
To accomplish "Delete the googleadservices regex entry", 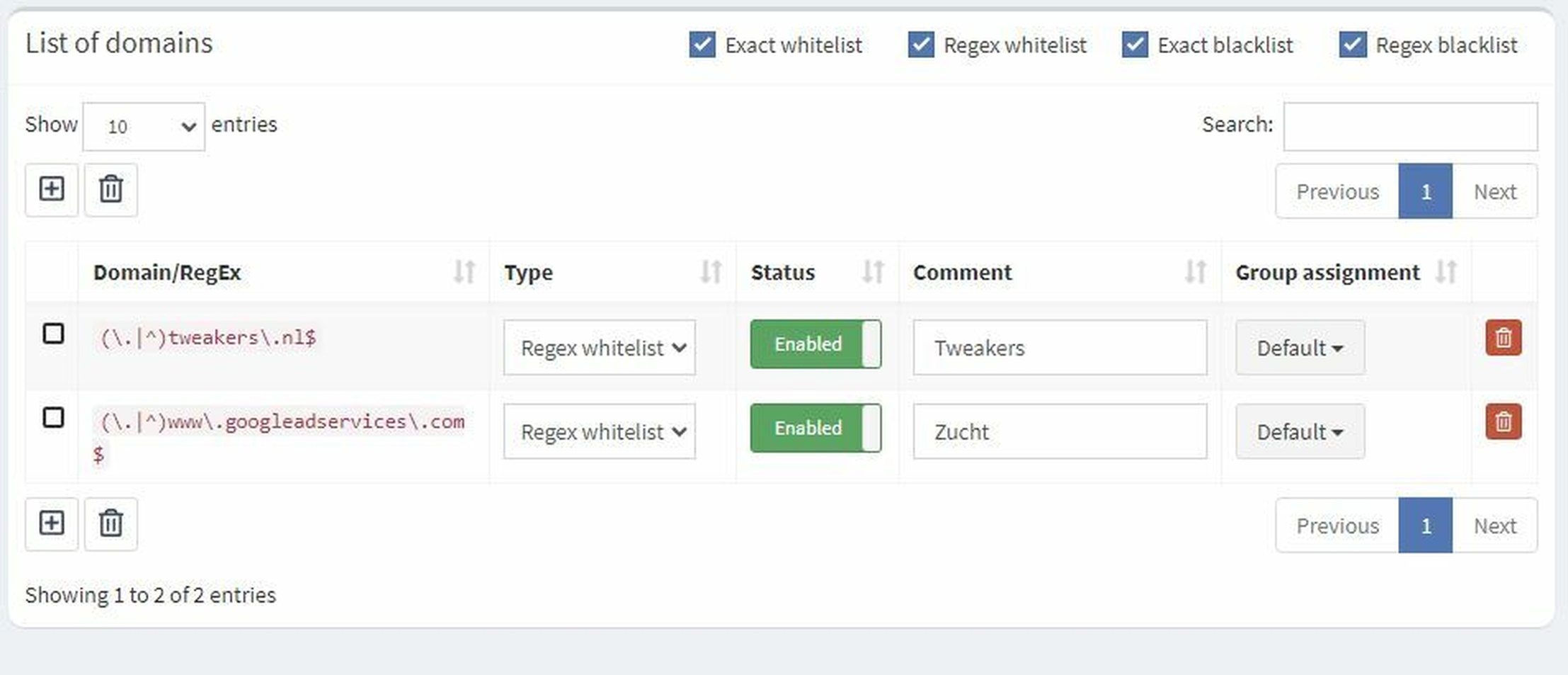I will [x=1503, y=422].
